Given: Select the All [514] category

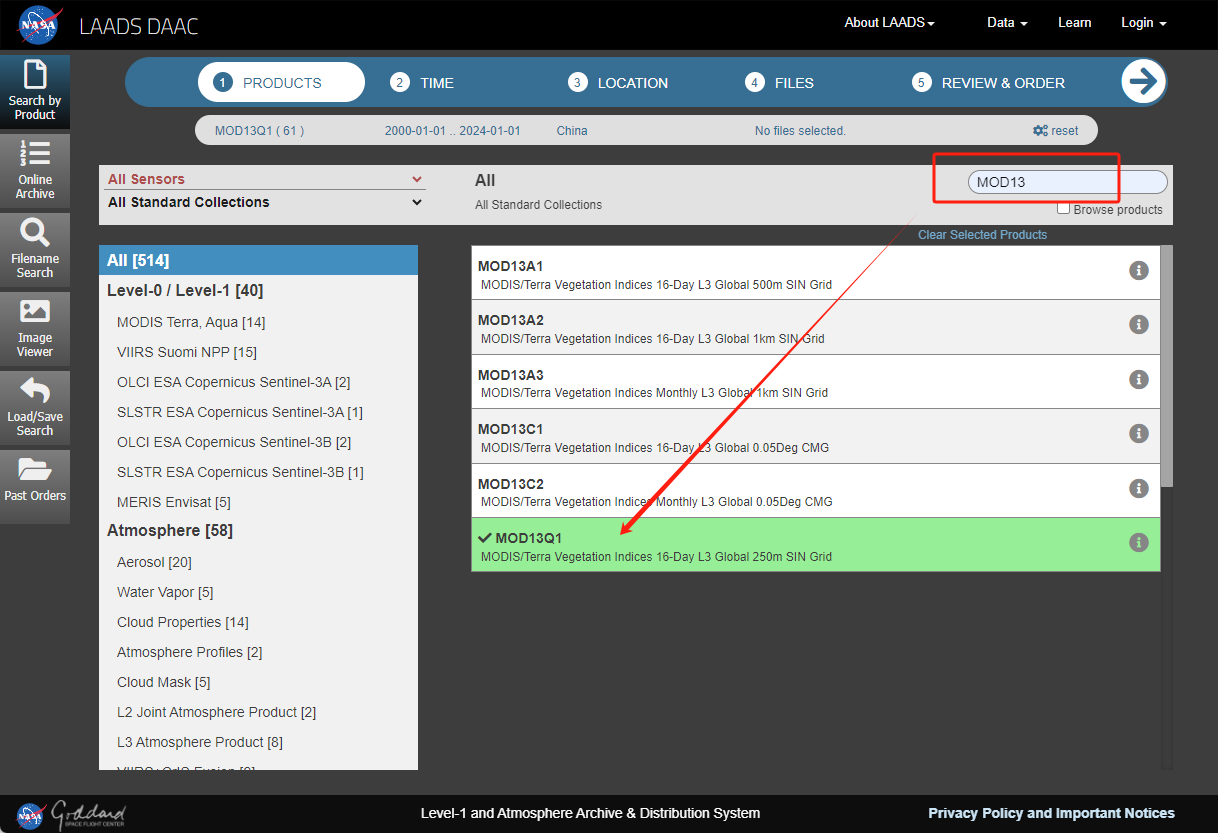Looking at the screenshot, I should [x=258, y=260].
